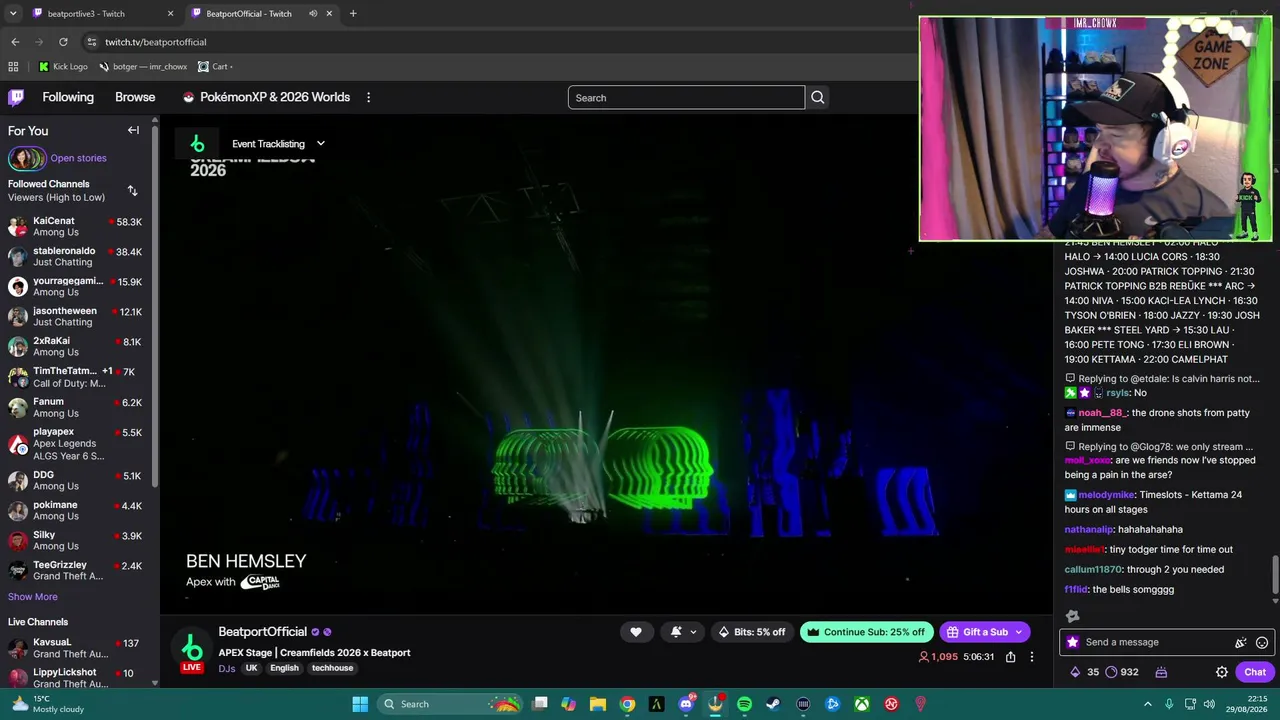Focus the Twitch search box
The width and height of the screenshot is (1280, 720).
click(686, 97)
